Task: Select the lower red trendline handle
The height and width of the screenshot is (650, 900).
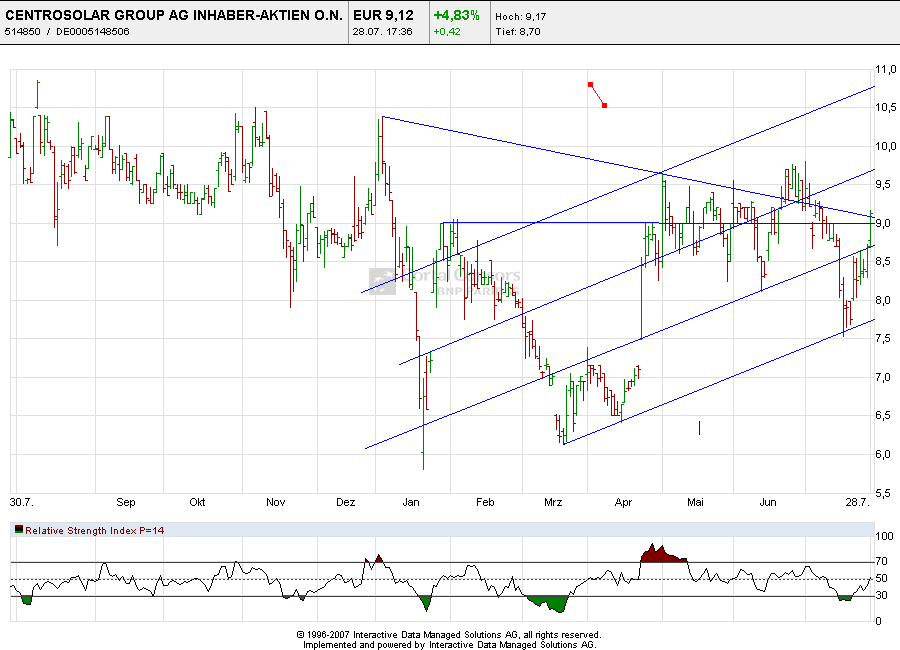Action: (x=604, y=105)
